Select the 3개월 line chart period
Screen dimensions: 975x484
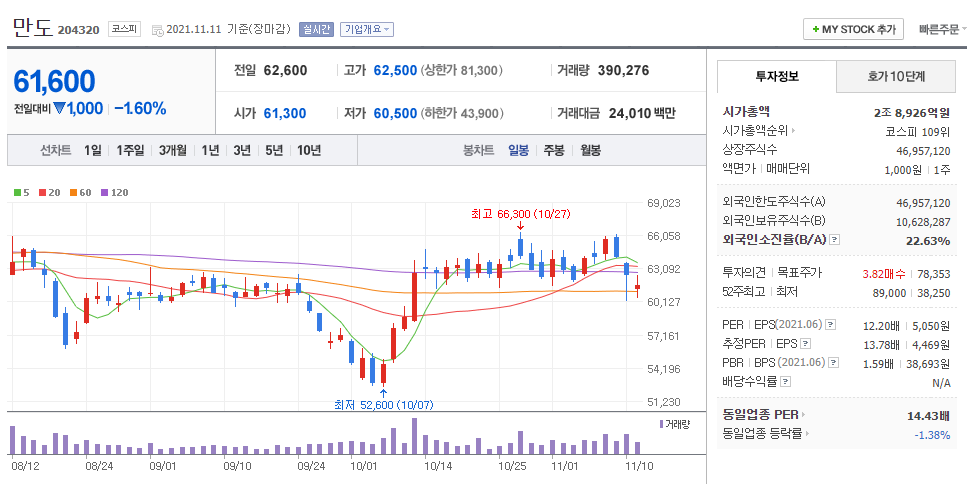(x=172, y=150)
